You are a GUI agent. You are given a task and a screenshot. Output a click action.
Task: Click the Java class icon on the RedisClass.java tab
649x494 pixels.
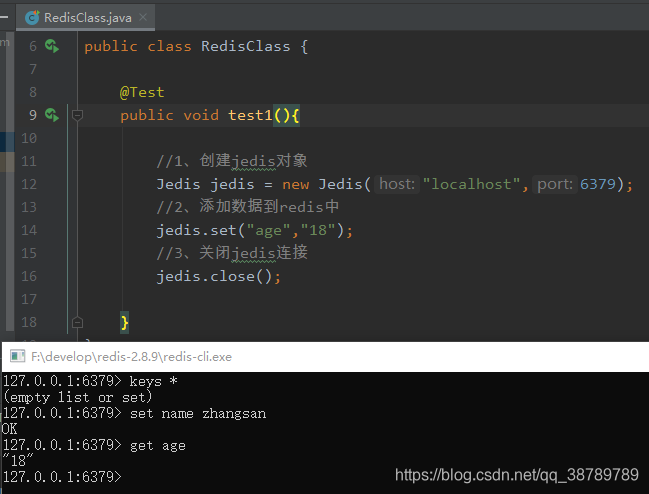(32, 18)
